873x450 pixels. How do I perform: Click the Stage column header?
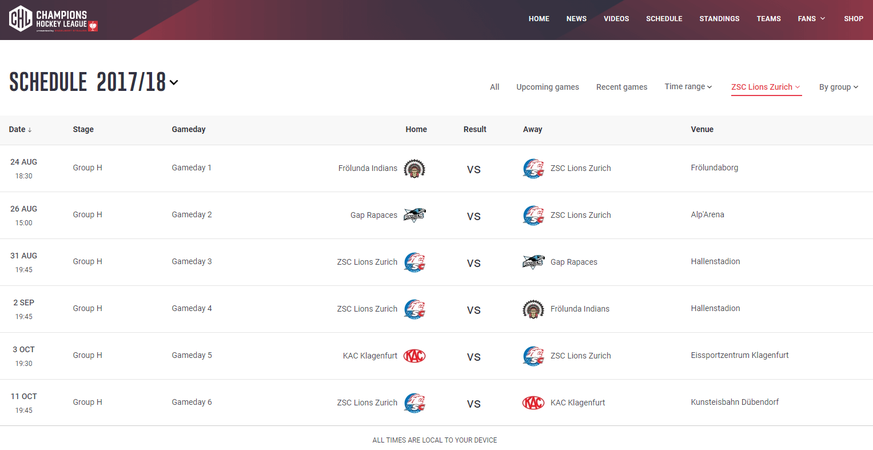tap(83, 129)
